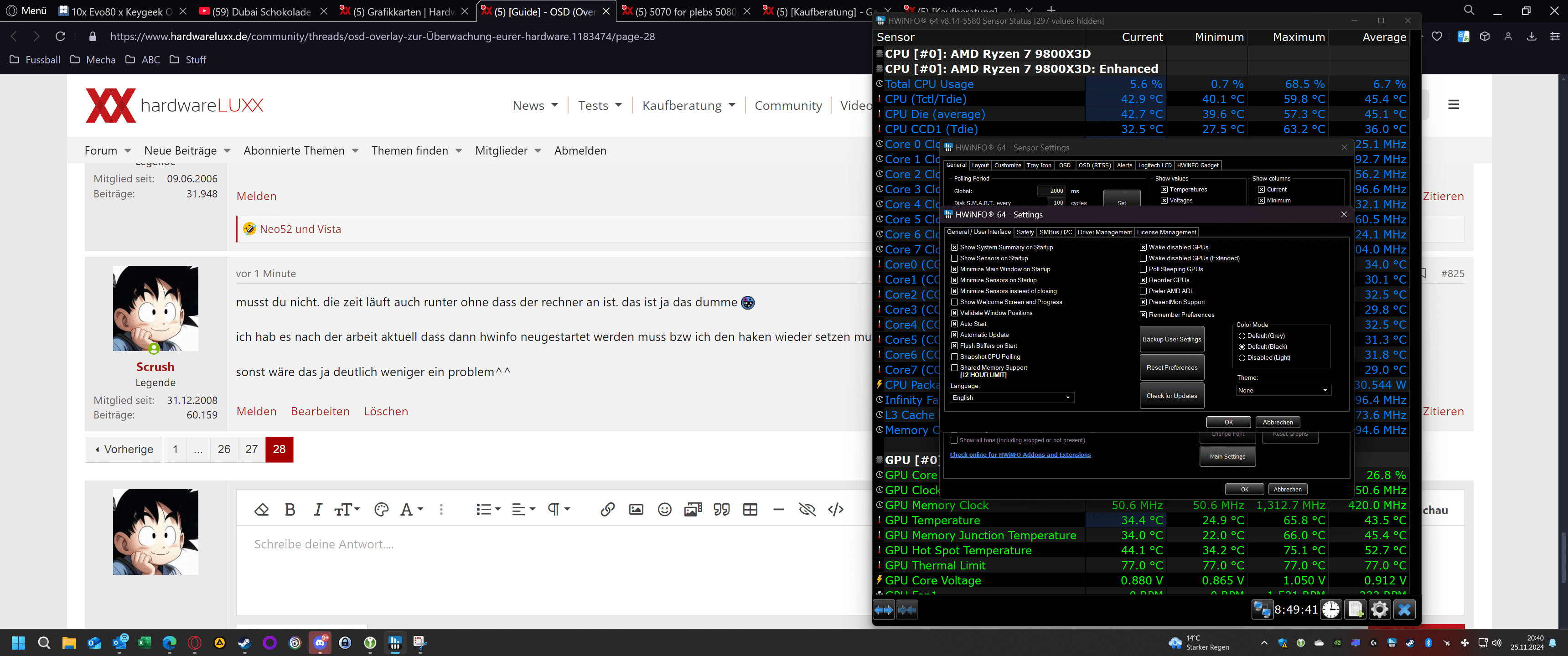The image size is (1568, 656).
Task: Switch to the Safety settings tab
Action: click(1025, 232)
